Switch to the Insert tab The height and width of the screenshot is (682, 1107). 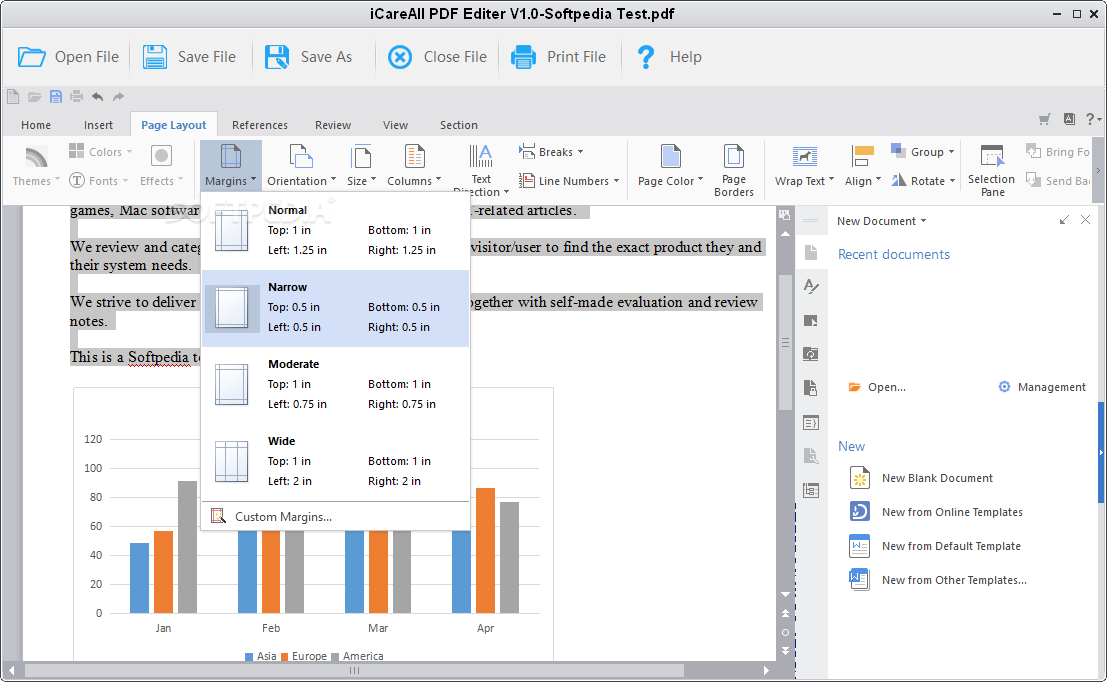[x=98, y=125]
